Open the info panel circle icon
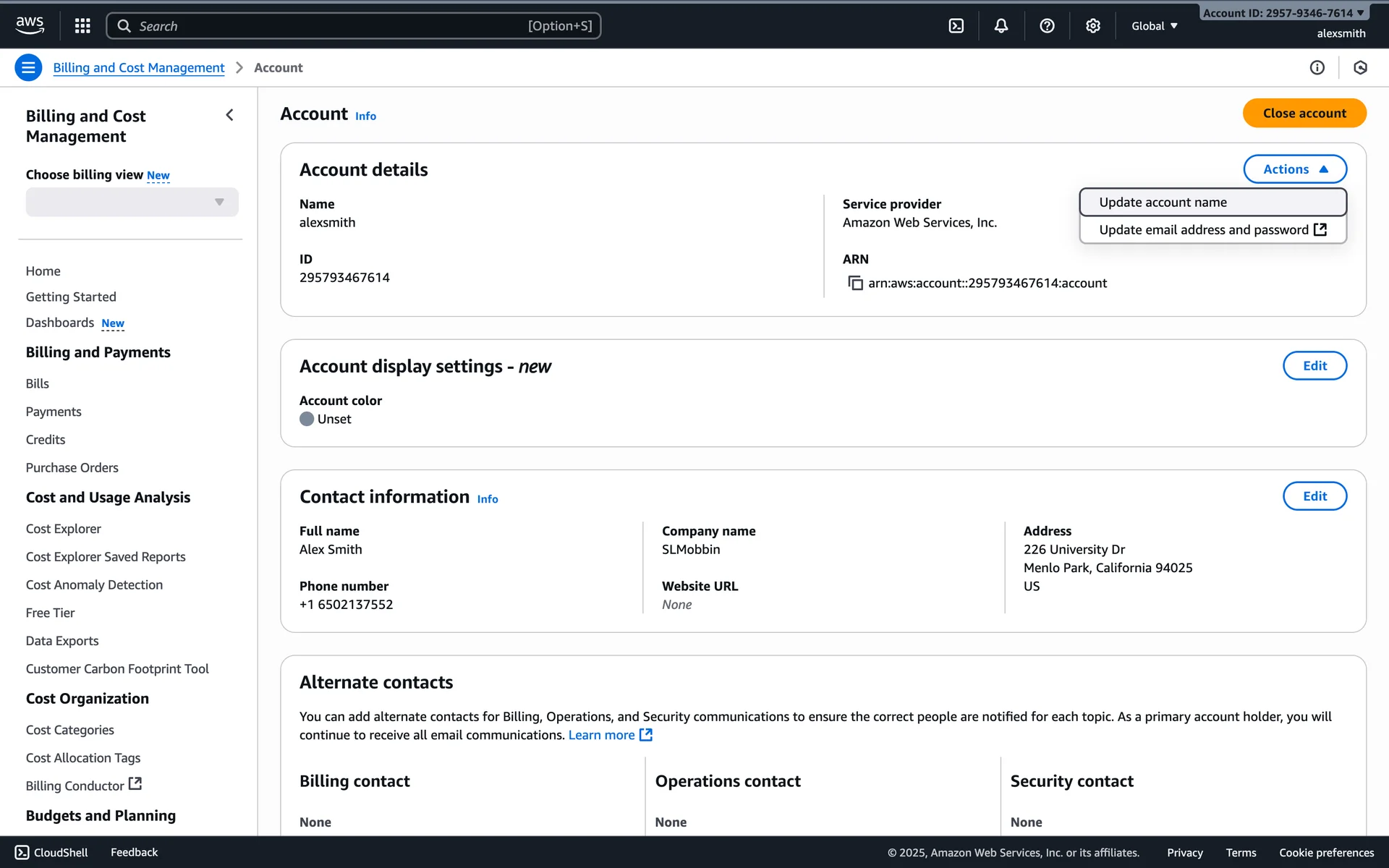The width and height of the screenshot is (1389, 868). click(x=1317, y=67)
